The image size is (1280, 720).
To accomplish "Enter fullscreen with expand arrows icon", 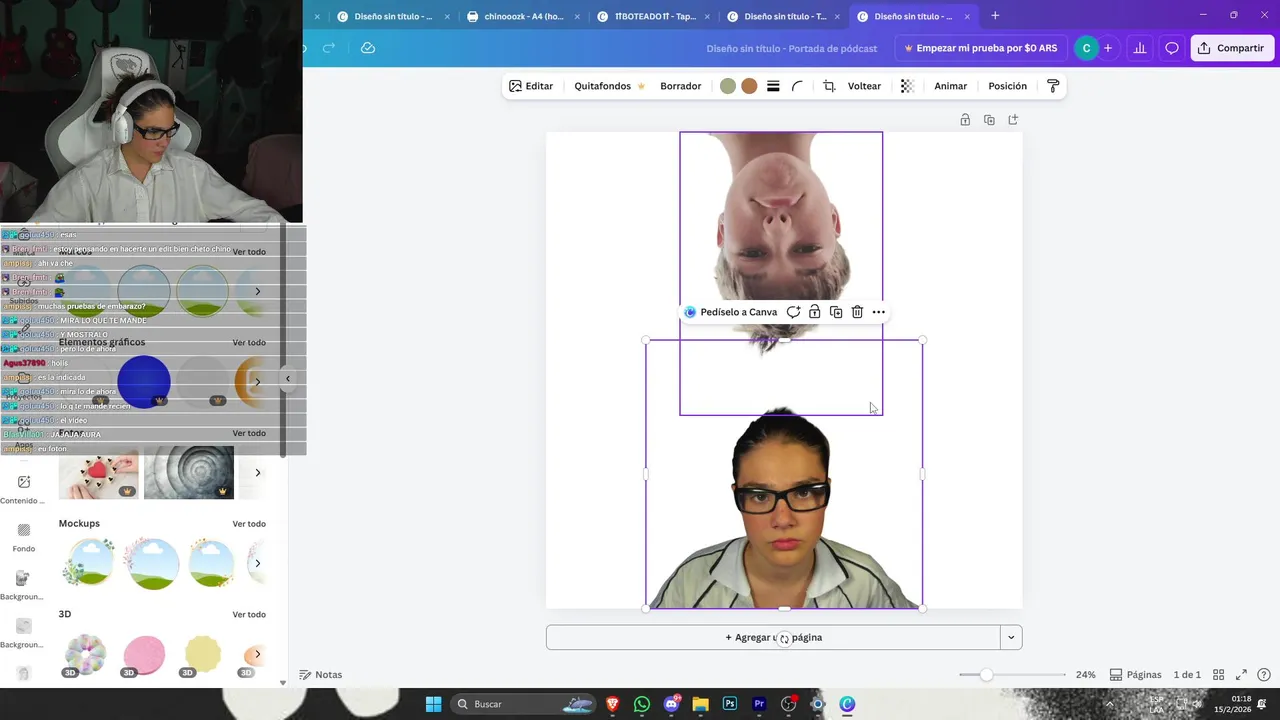I will [x=1241, y=675].
